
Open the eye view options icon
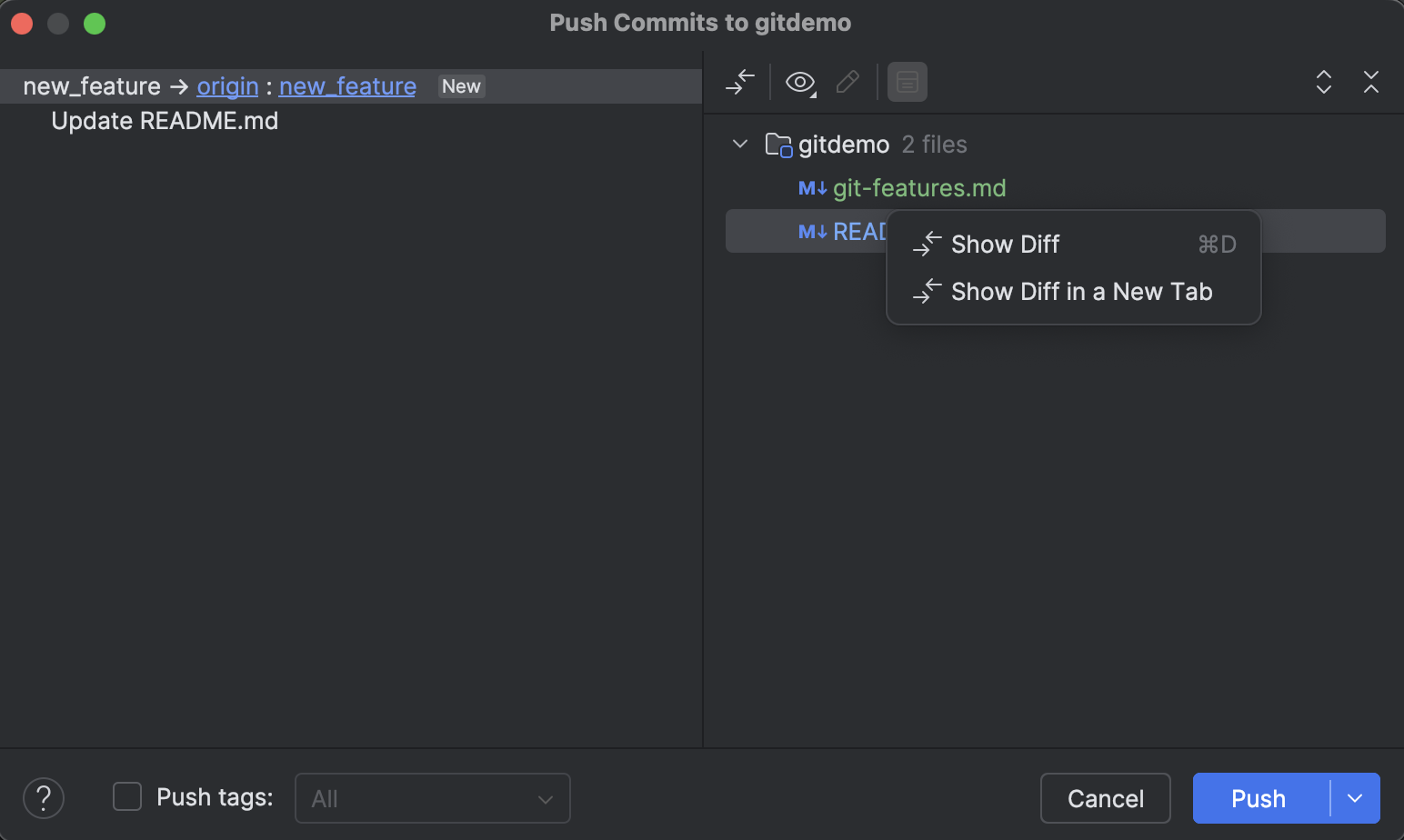(798, 82)
